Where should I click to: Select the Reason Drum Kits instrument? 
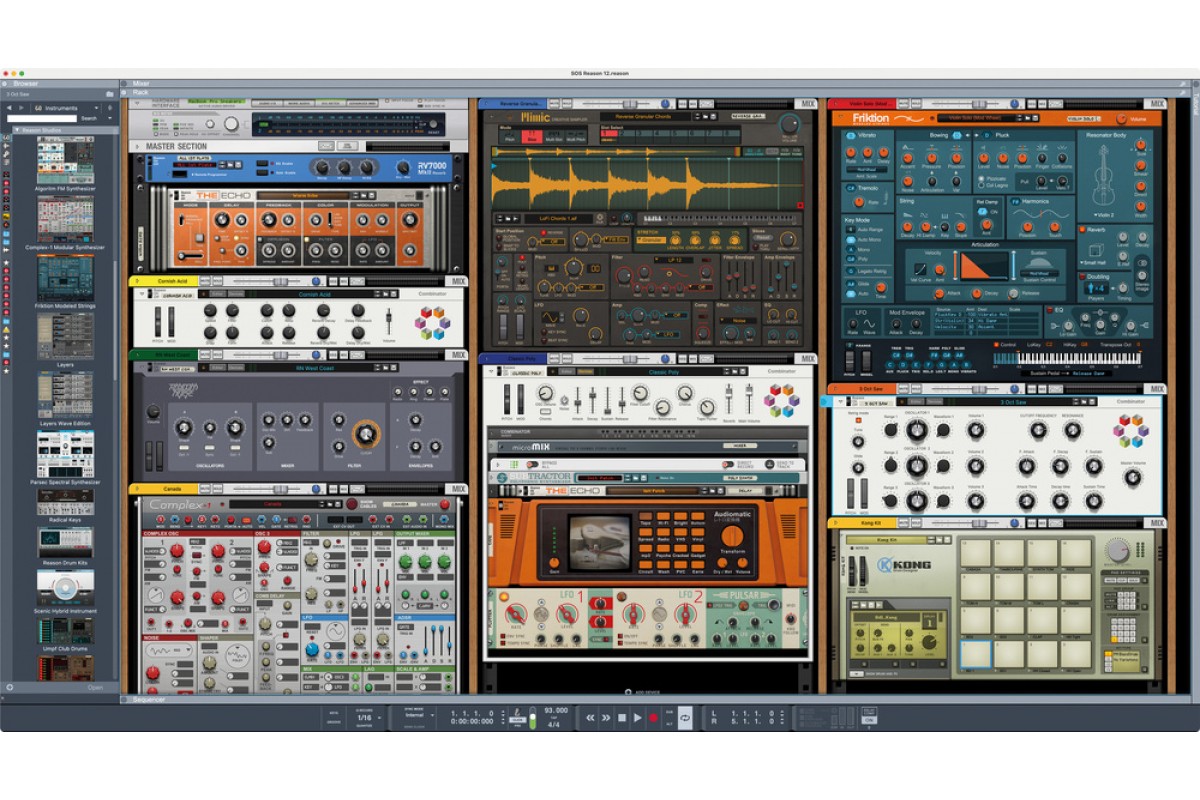(x=65, y=542)
